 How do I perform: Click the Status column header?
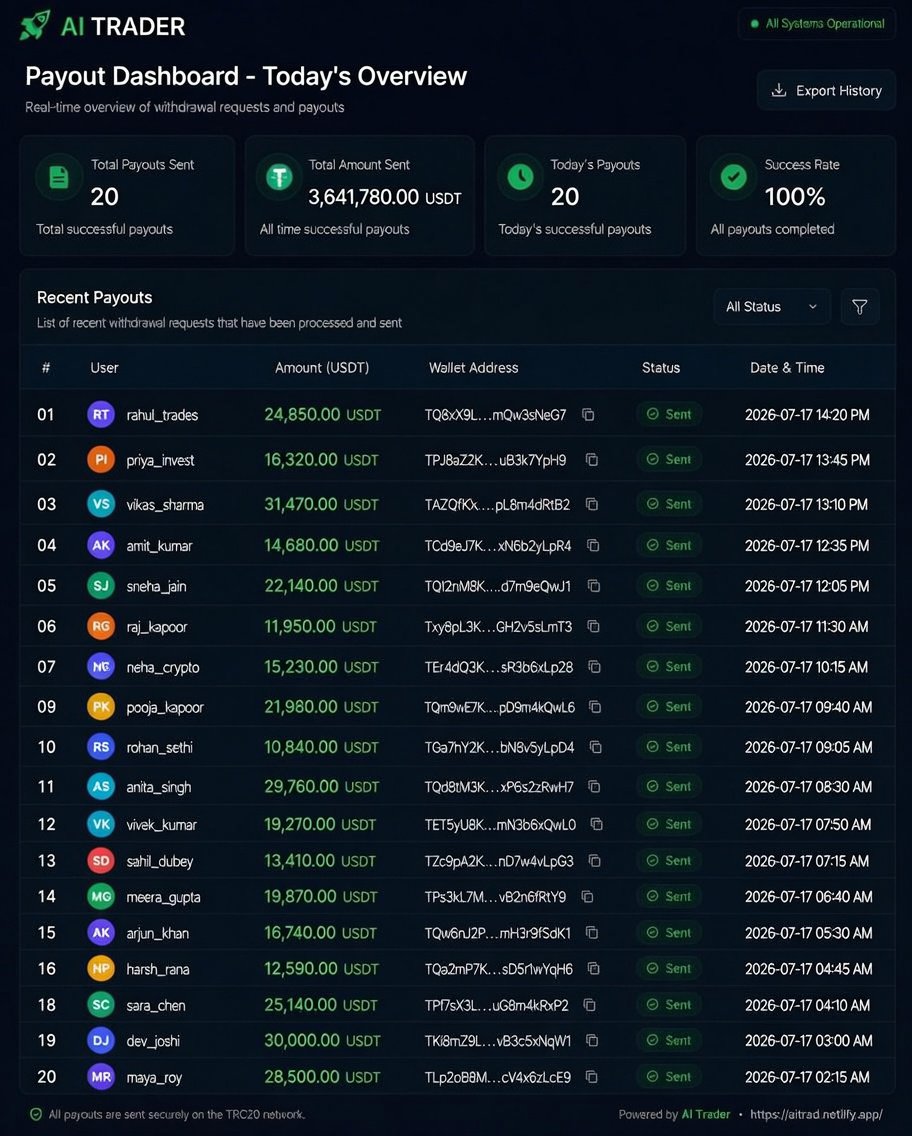point(661,368)
